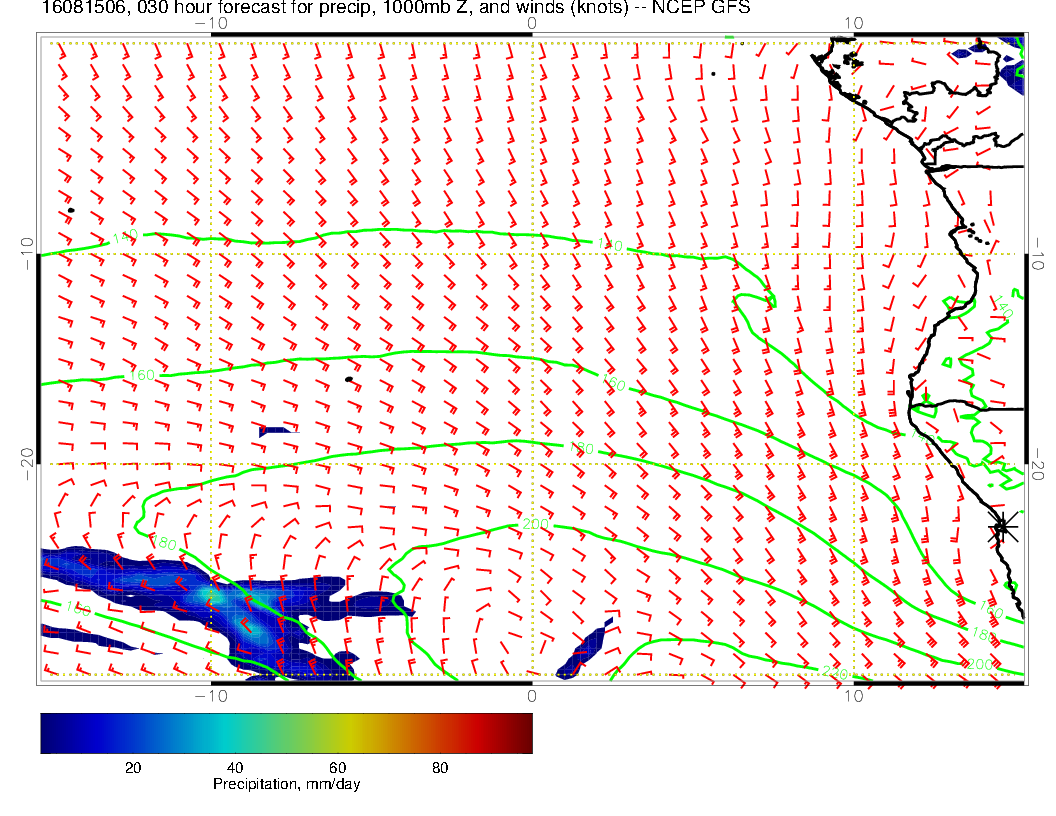This screenshot has height=816, width=1056.
Task: Click the '80' tick label under the colorbar
Action: click(439, 767)
